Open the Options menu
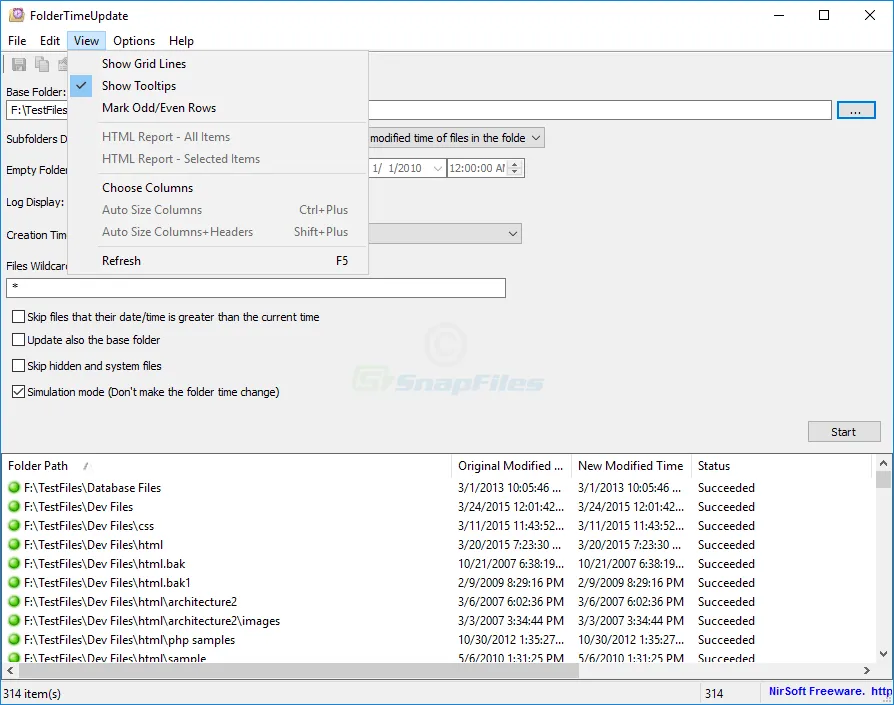 point(134,40)
